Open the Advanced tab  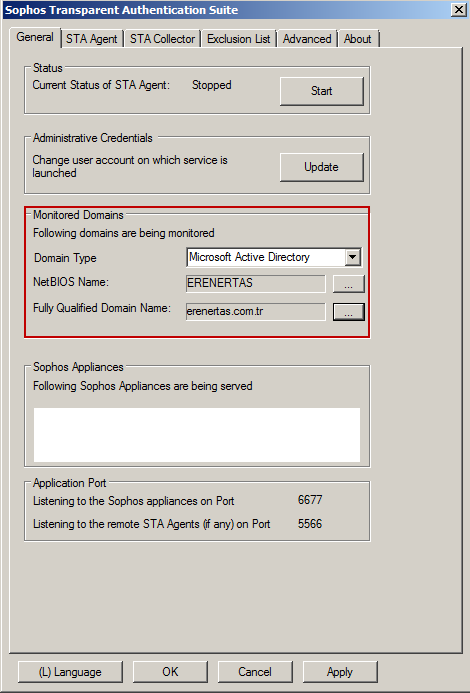pos(307,39)
